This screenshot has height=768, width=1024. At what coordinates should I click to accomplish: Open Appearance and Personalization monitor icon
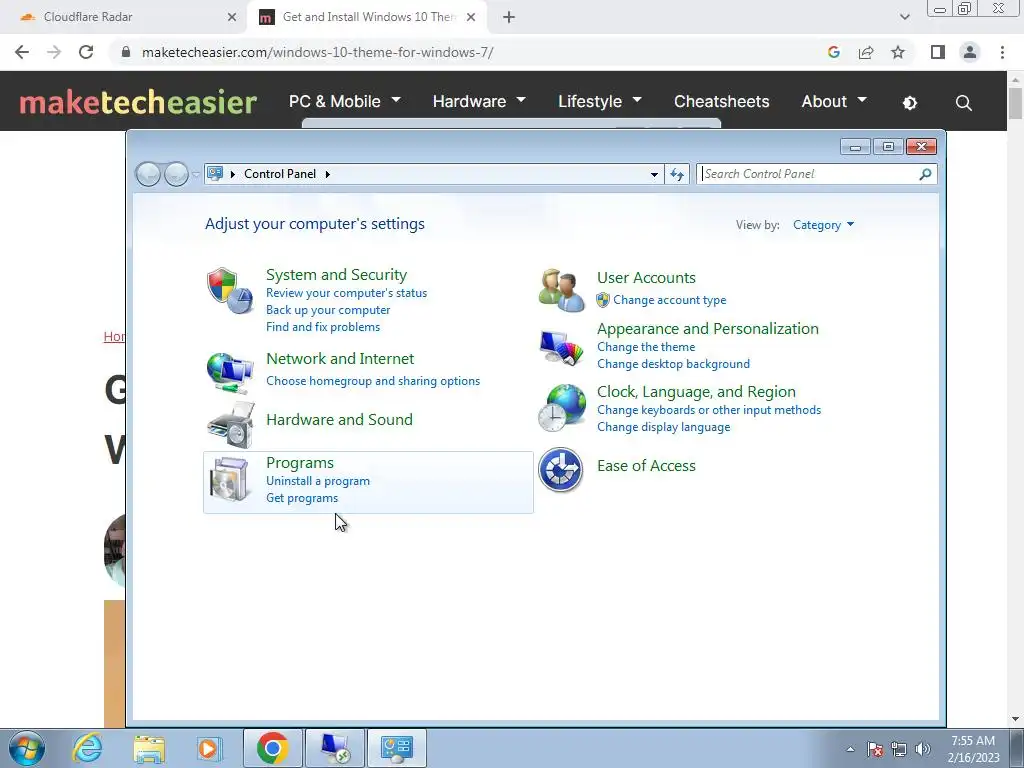tap(561, 347)
